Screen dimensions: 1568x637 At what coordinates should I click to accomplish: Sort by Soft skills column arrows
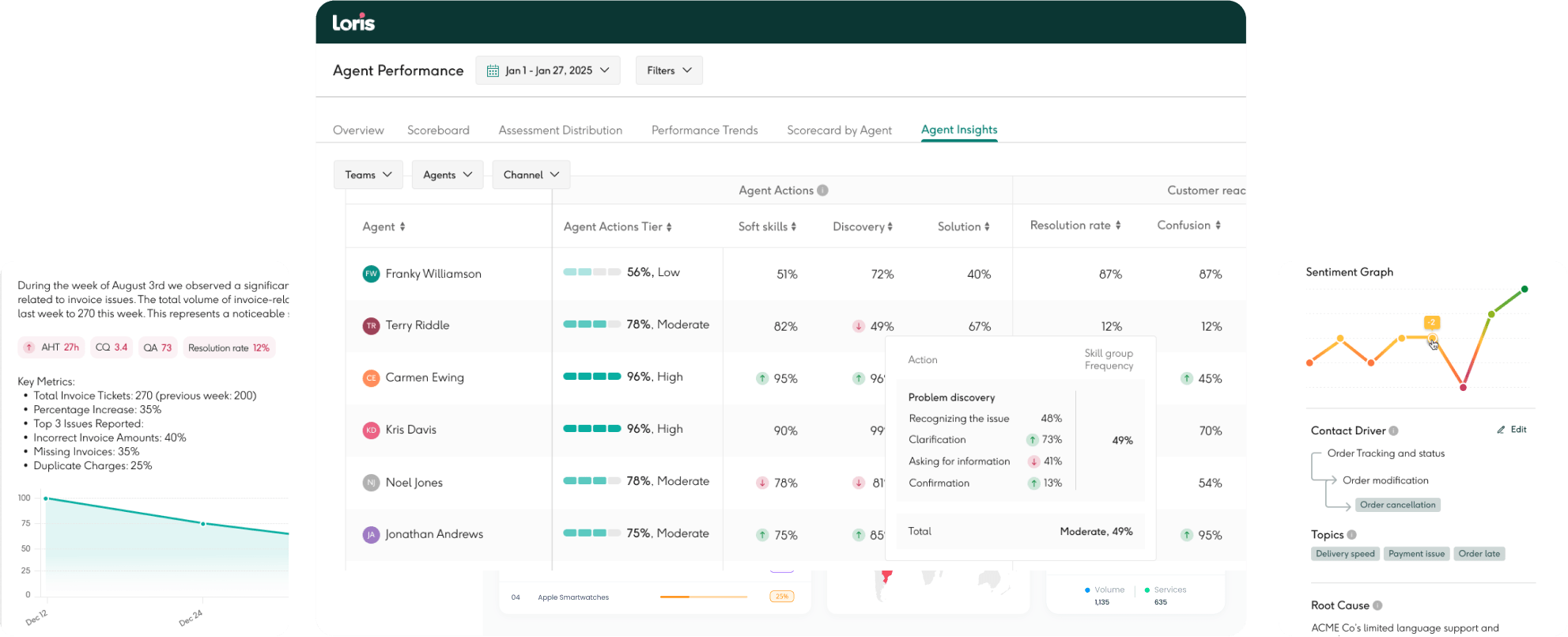(793, 227)
